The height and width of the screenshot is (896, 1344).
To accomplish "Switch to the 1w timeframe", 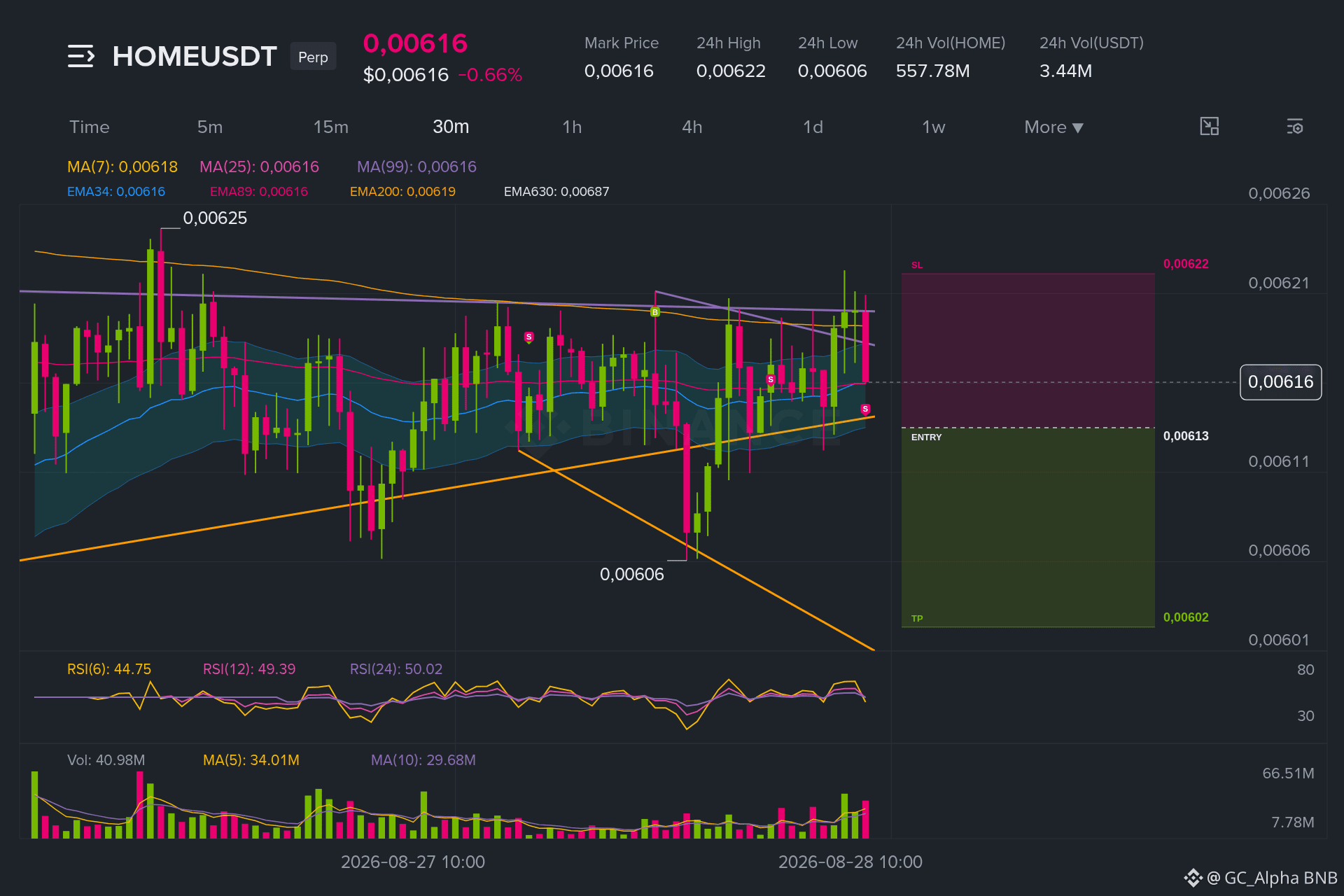I will click(933, 127).
